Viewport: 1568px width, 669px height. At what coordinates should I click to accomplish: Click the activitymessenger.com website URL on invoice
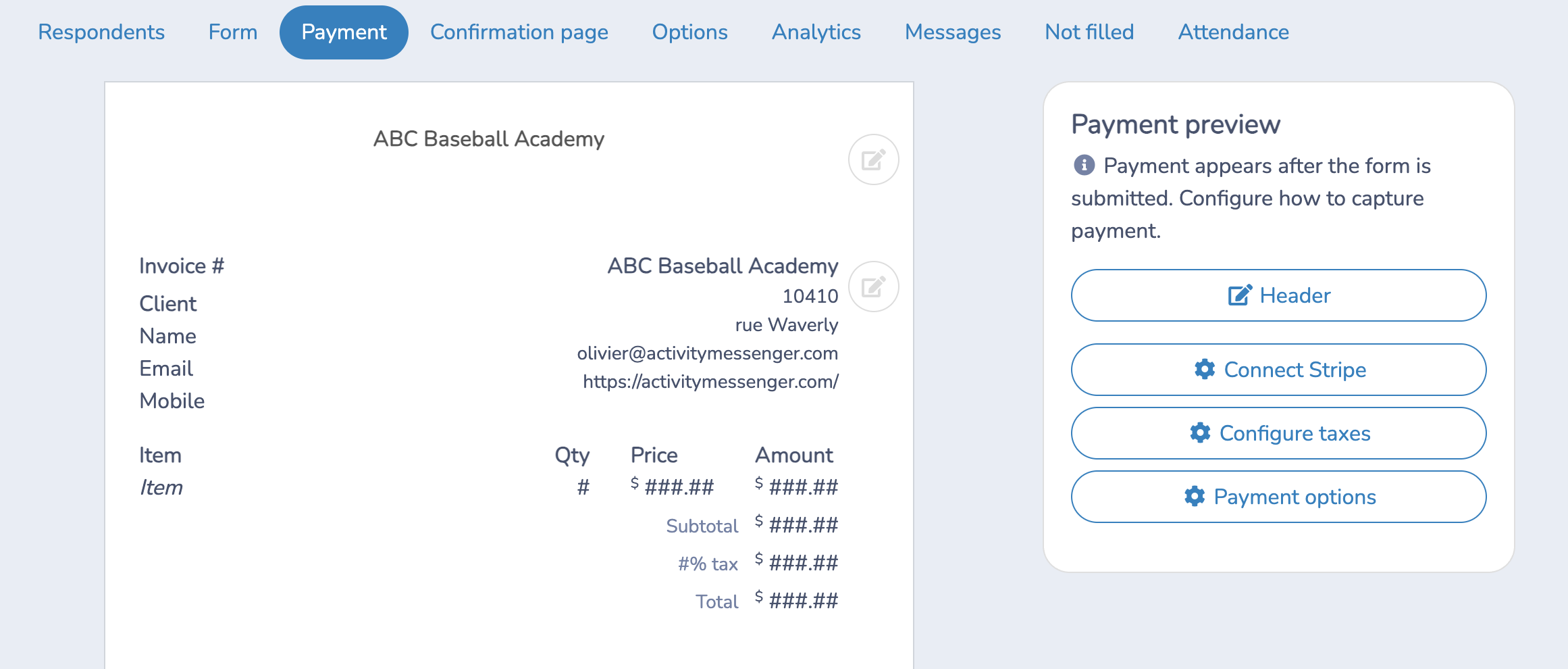(x=710, y=382)
